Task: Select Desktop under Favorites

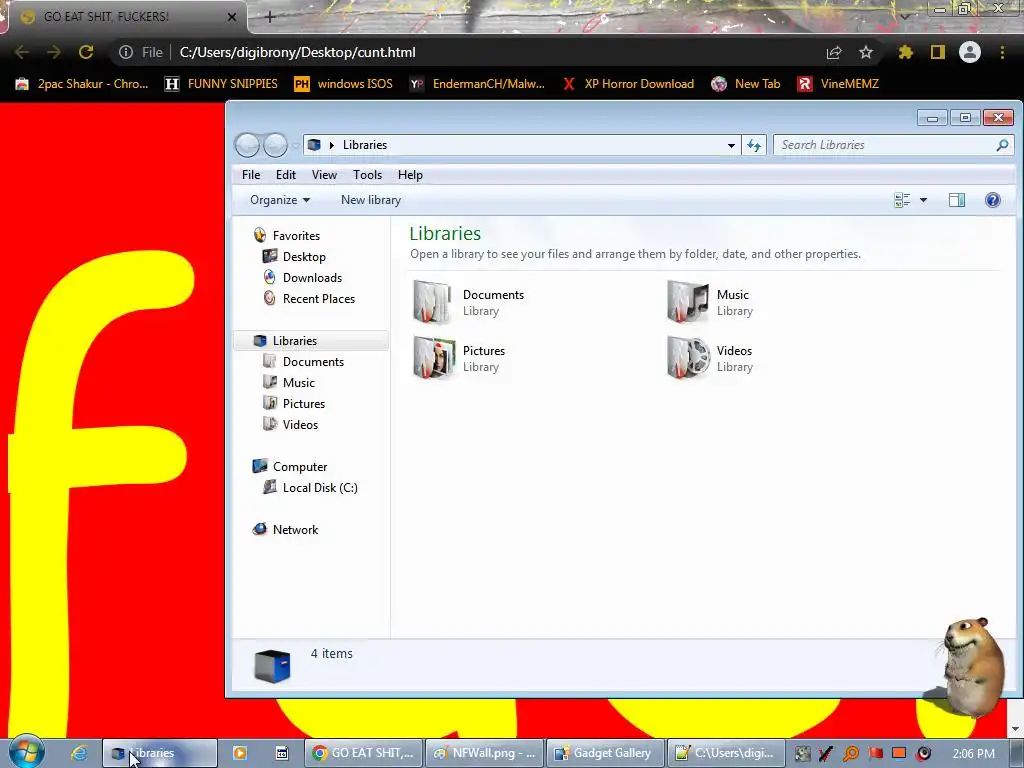Action: point(295,257)
